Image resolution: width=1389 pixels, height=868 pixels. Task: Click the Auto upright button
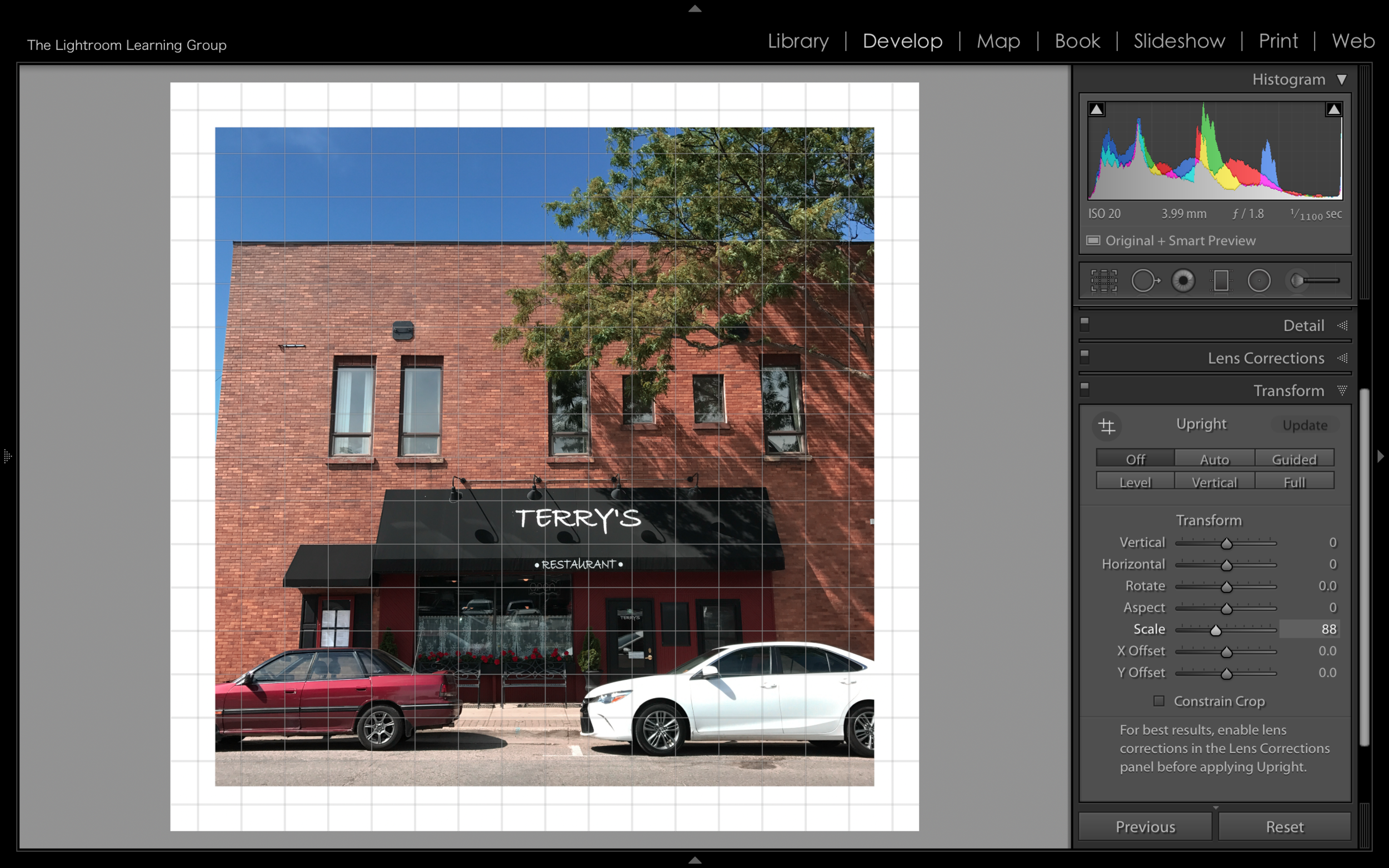[1214, 459]
